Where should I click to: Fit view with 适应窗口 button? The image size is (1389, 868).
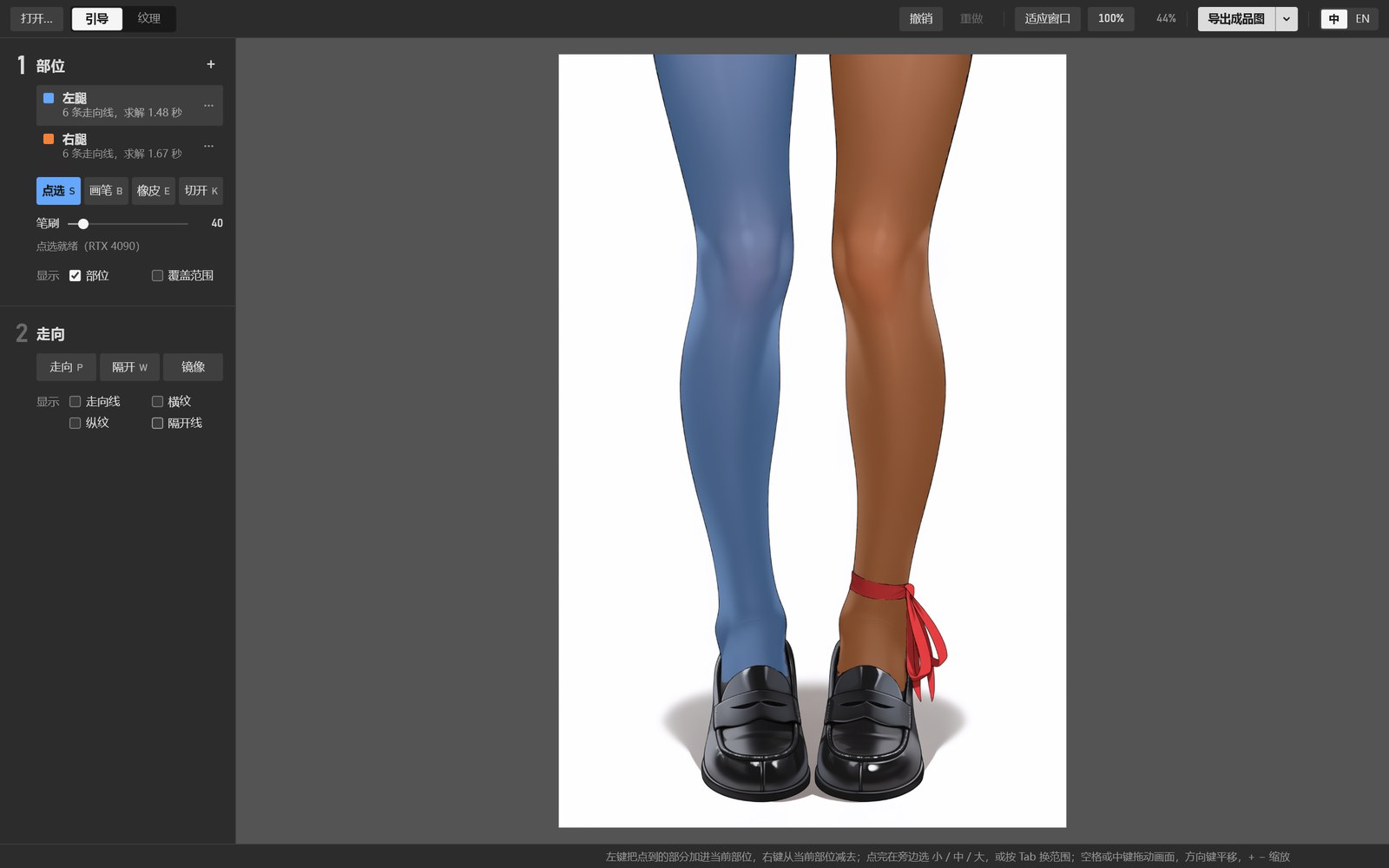1048,18
